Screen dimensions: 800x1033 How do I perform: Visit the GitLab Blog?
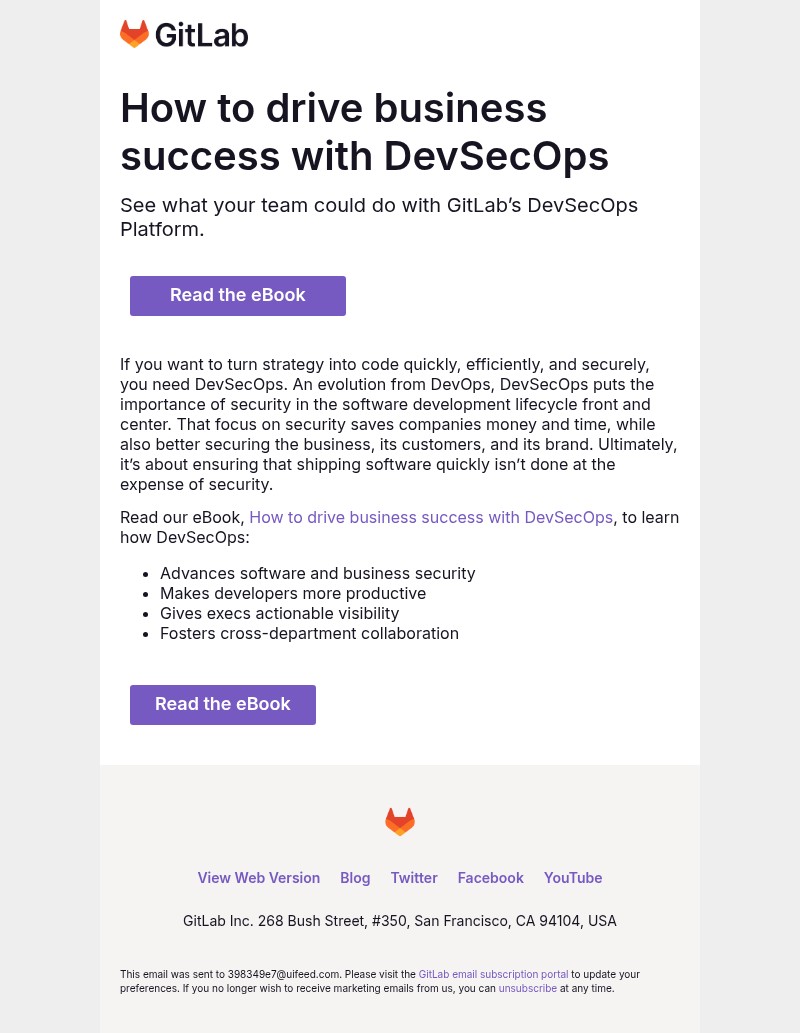pyautogui.click(x=355, y=877)
